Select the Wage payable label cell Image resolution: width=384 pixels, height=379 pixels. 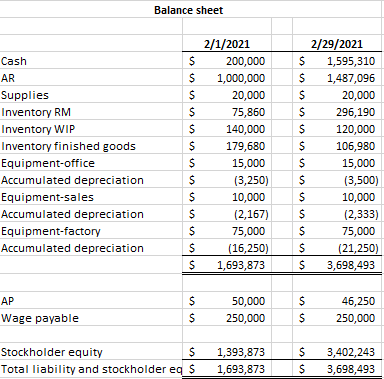click(40, 318)
